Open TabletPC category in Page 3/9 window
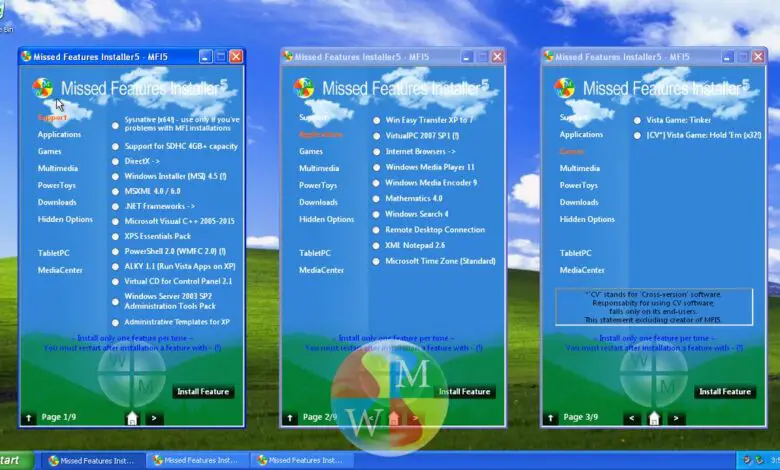The height and width of the screenshot is (470, 780). click(576, 253)
